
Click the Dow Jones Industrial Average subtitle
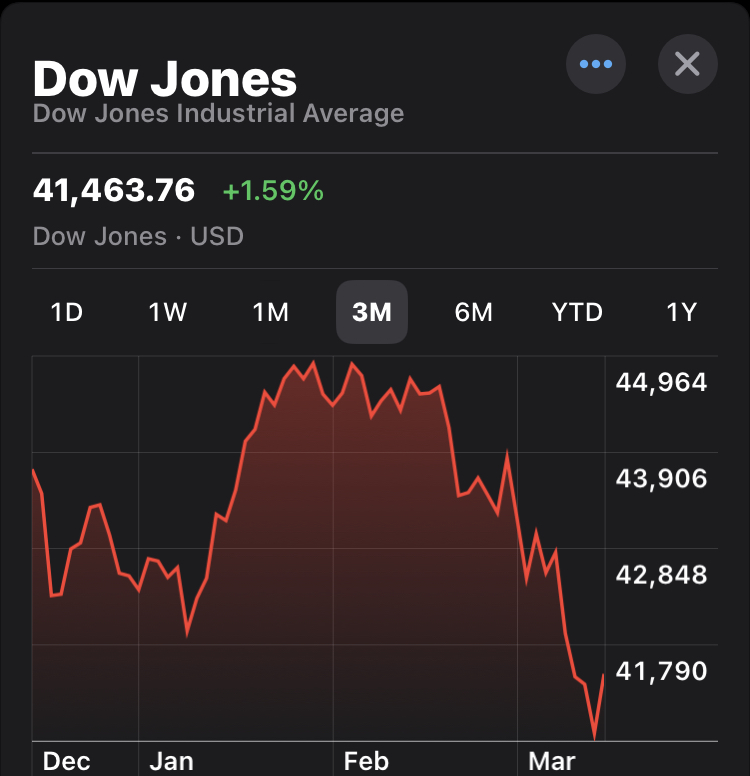pos(218,113)
